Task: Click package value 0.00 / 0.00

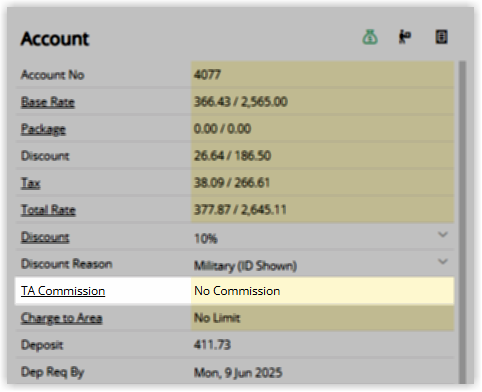Action: tap(222, 129)
